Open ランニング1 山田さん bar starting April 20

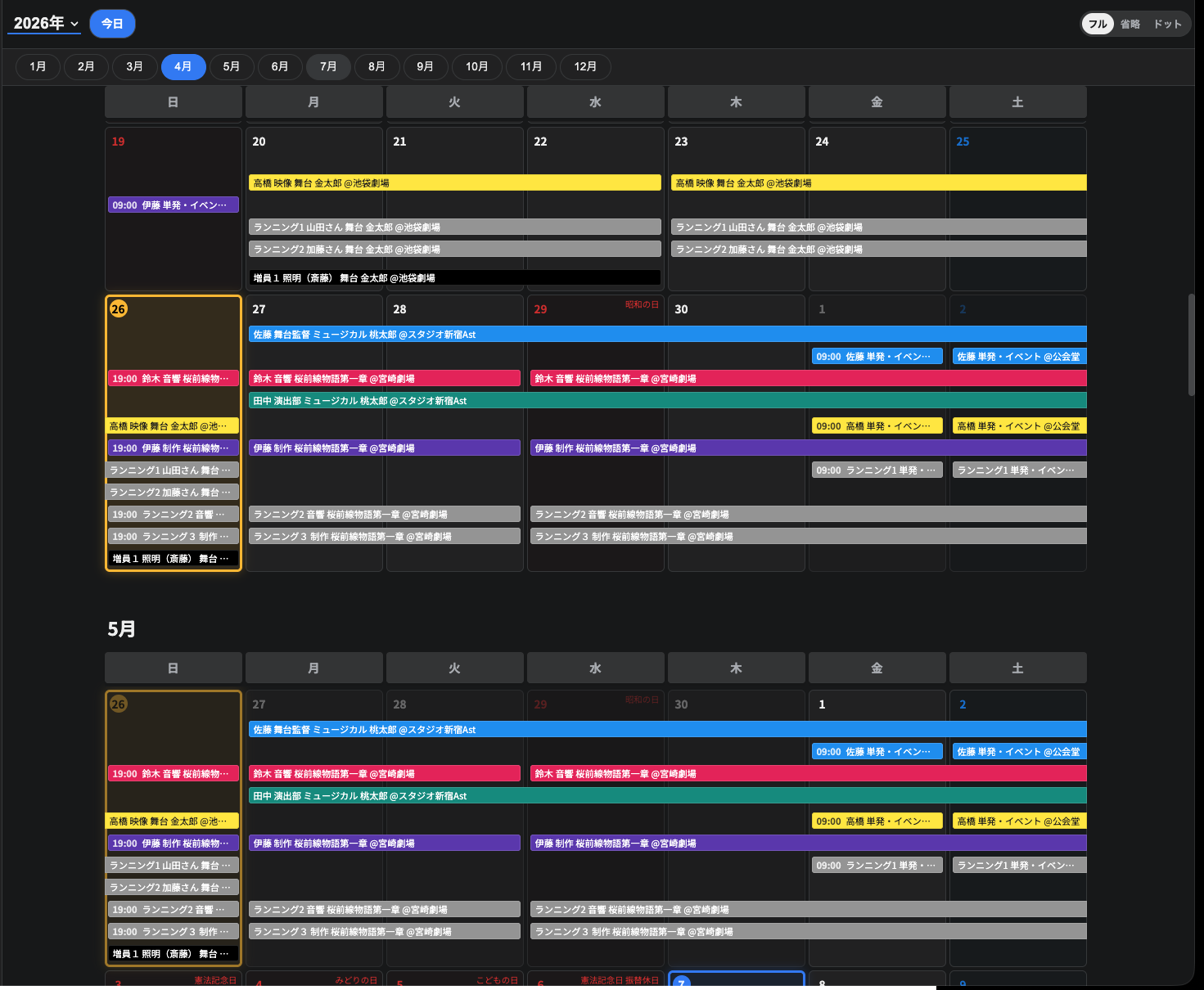pos(455,227)
